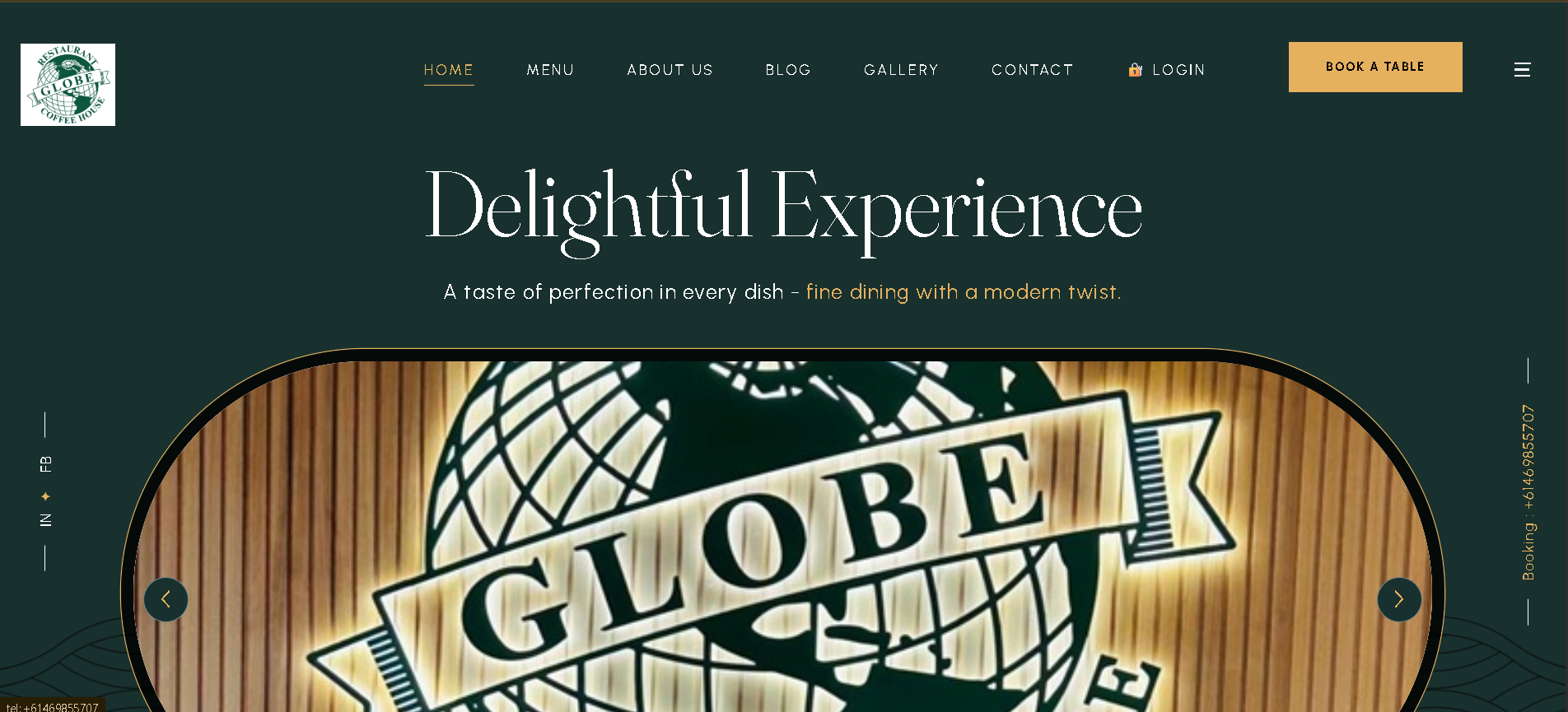This screenshot has width=1568, height=712.
Task: Go to the previous slide arrow
Action: tap(166, 599)
